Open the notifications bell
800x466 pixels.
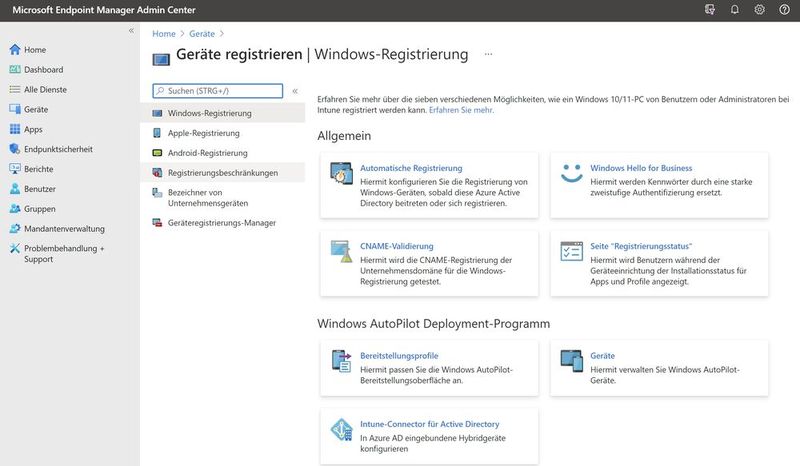point(735,10)
